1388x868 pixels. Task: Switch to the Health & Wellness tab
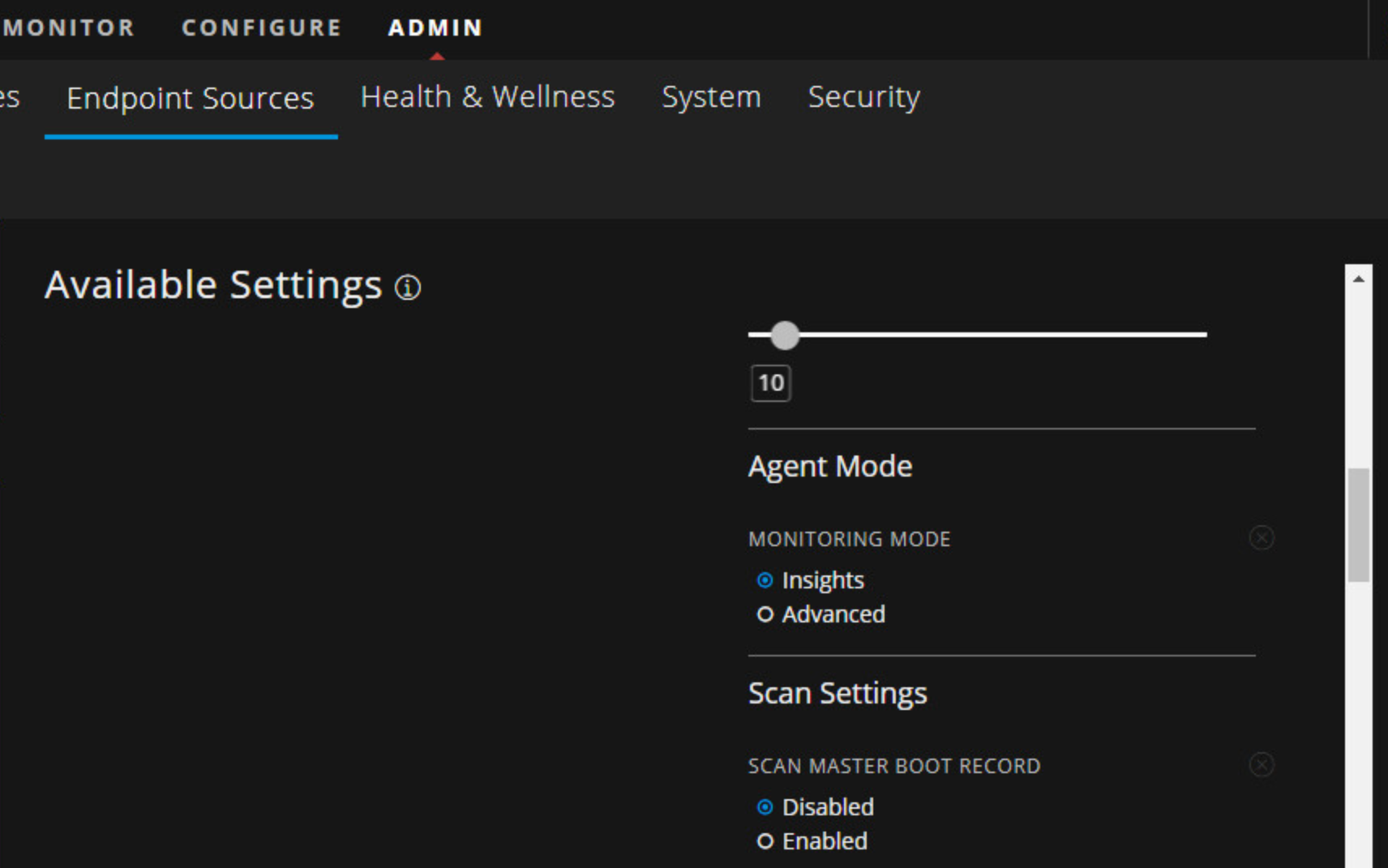(x=487, y=97)
